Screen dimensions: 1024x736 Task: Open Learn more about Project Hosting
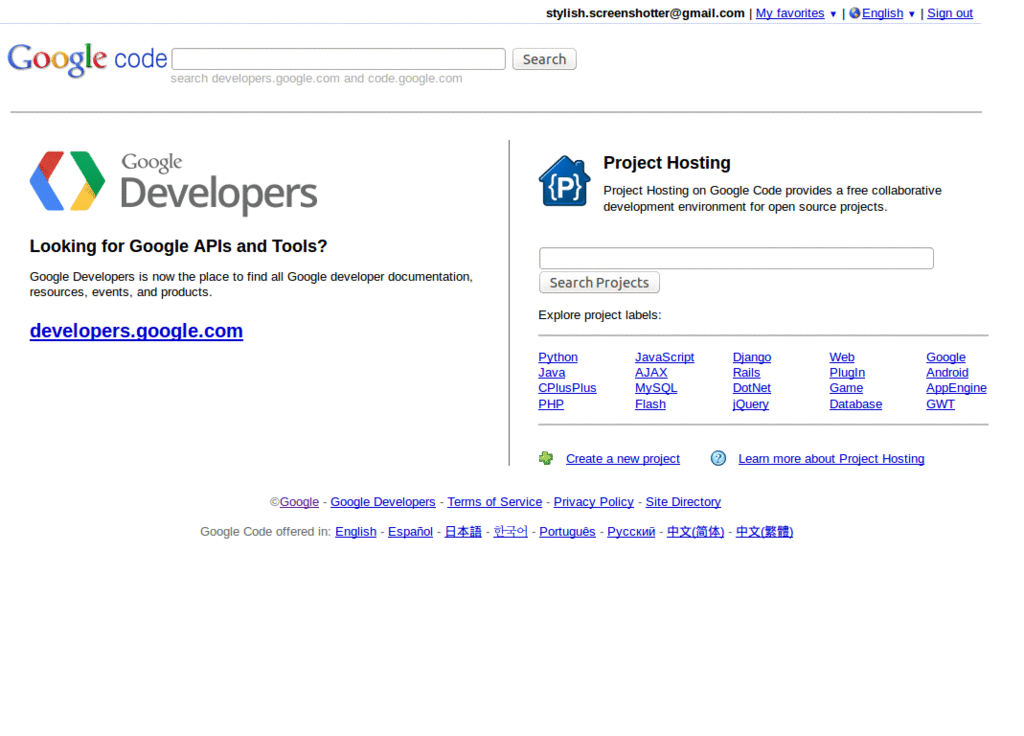pyautogui.click(x=831, y=458)
